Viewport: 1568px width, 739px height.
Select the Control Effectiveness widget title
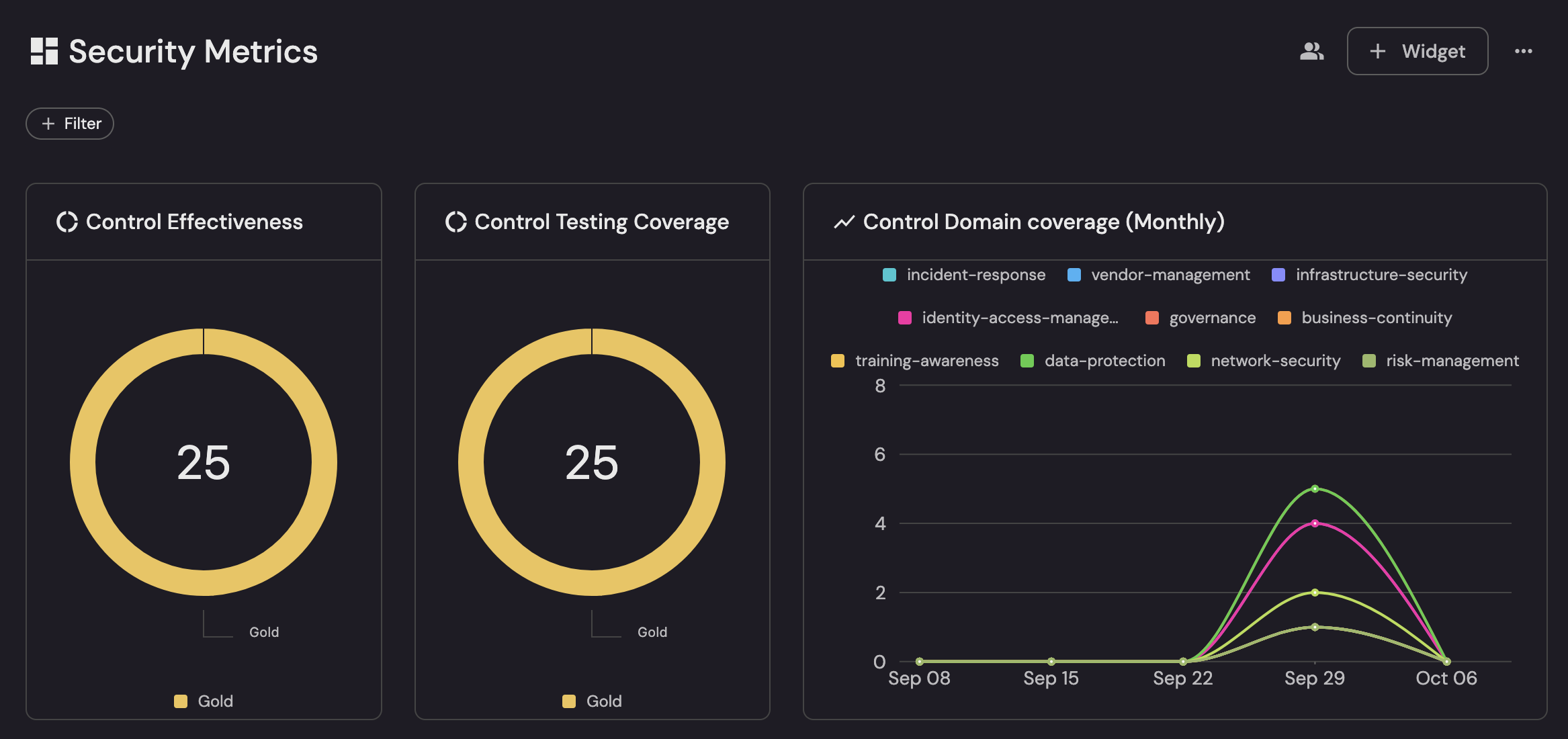coord(194,222)
